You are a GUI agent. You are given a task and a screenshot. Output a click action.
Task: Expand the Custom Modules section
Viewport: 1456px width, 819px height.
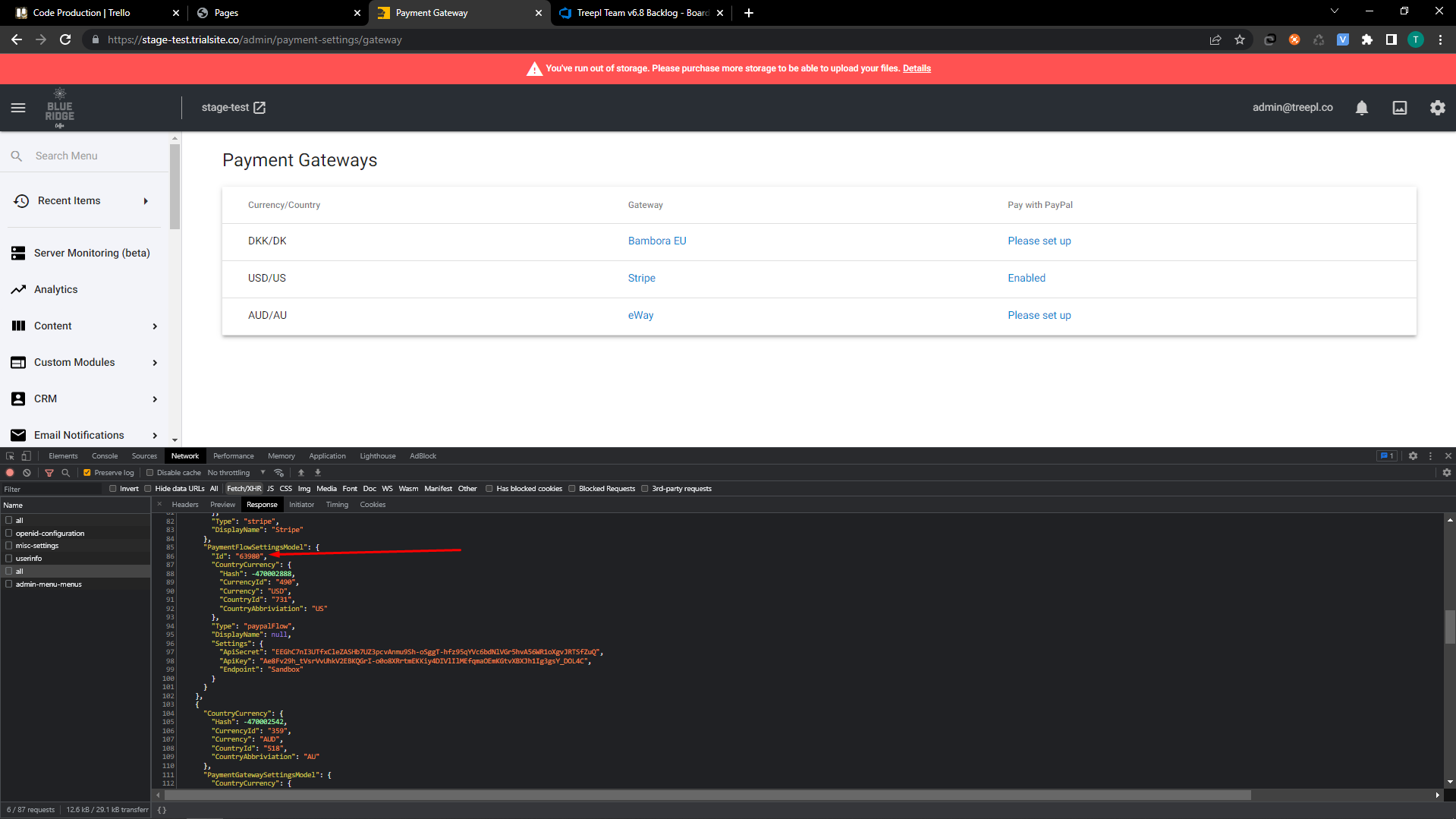[x=155, y=363]
